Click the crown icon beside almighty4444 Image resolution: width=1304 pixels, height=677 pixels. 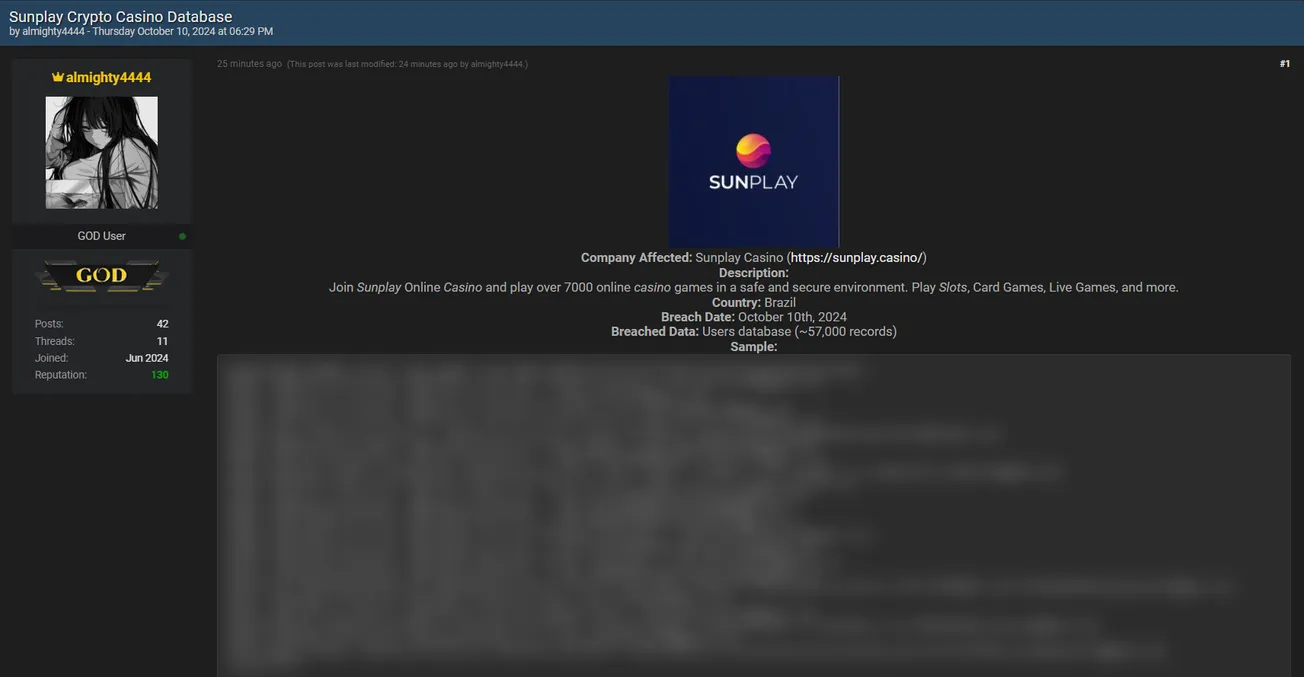coord(58,78)
